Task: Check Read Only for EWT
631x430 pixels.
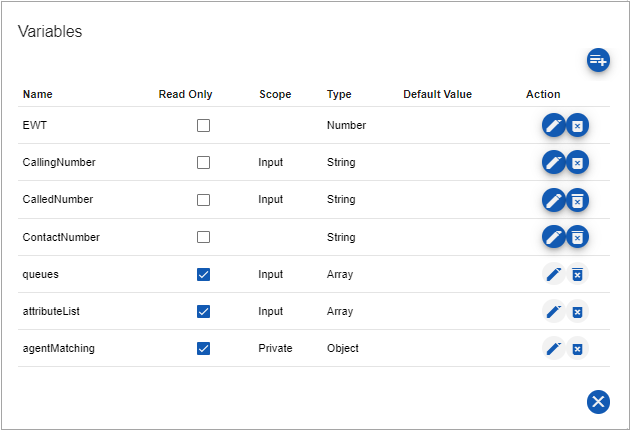Action: [203, 126]
